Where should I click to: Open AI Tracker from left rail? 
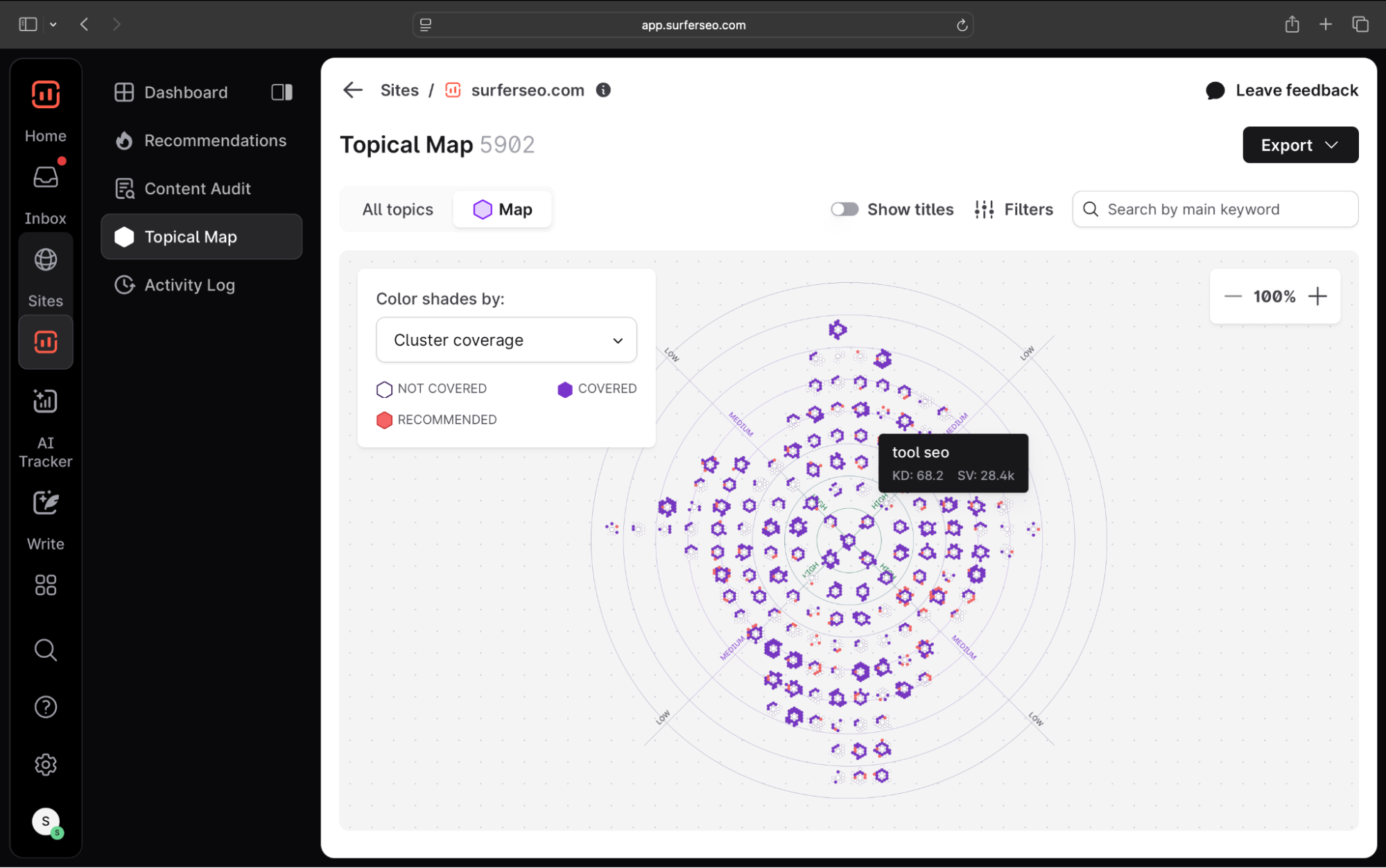point(46,401)
